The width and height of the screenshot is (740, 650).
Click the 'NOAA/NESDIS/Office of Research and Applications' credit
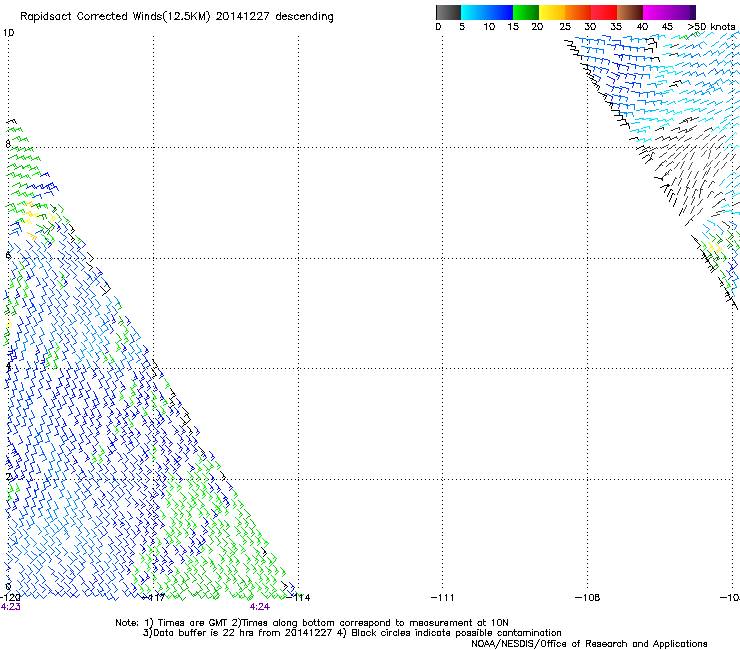pyautogui.click(x=589, y=644)
